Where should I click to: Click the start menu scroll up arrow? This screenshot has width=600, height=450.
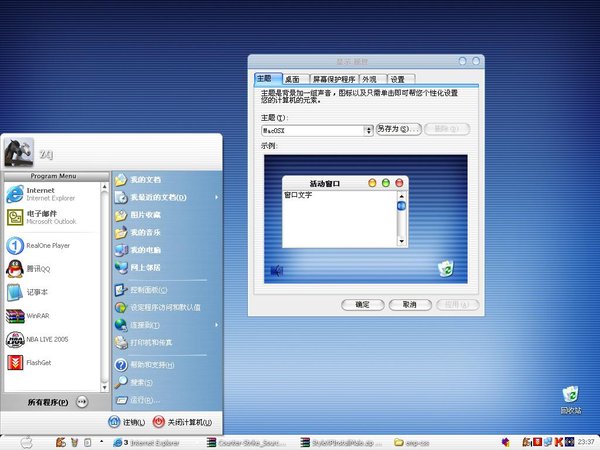point(104,187)
